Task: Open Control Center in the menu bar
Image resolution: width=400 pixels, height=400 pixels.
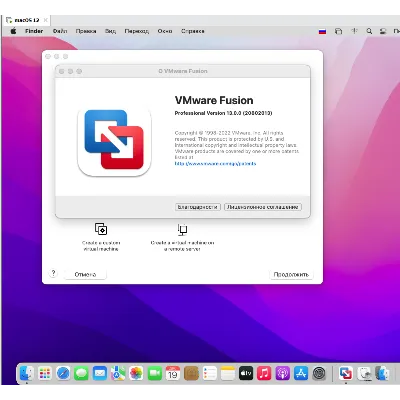Action: [383, 31]
